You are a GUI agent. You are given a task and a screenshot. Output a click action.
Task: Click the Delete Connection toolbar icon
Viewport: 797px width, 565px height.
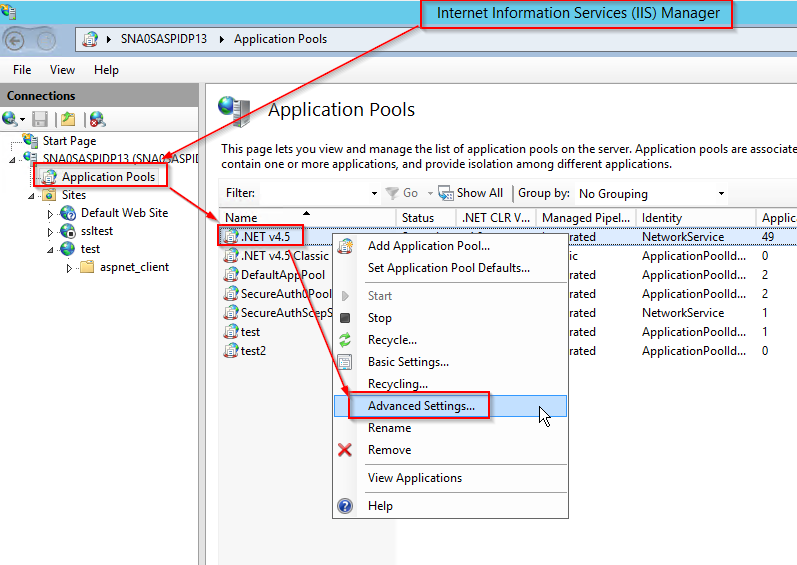point(97,119)
